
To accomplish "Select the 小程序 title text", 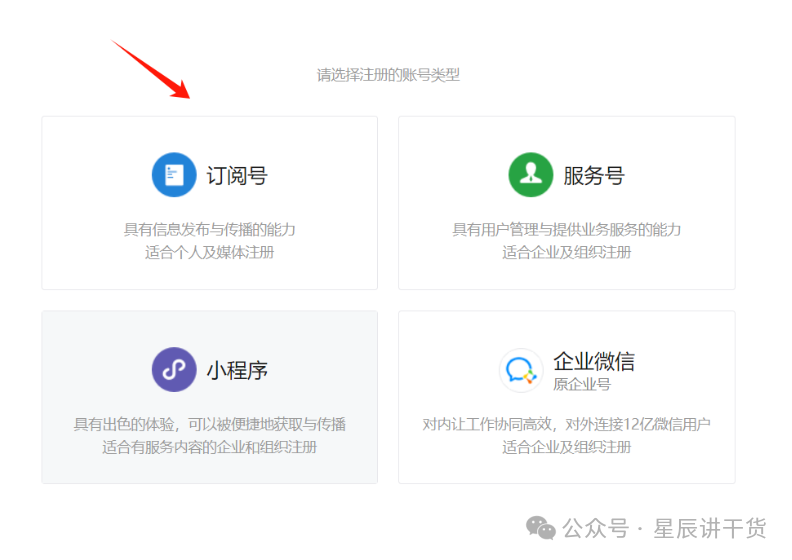I will [237, 371].
